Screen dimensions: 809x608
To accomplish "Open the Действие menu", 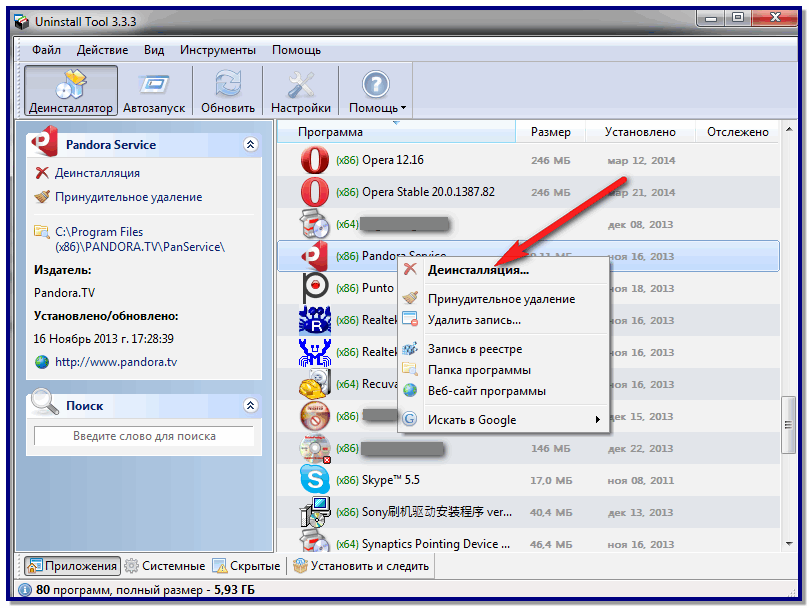I will [102, 50].
